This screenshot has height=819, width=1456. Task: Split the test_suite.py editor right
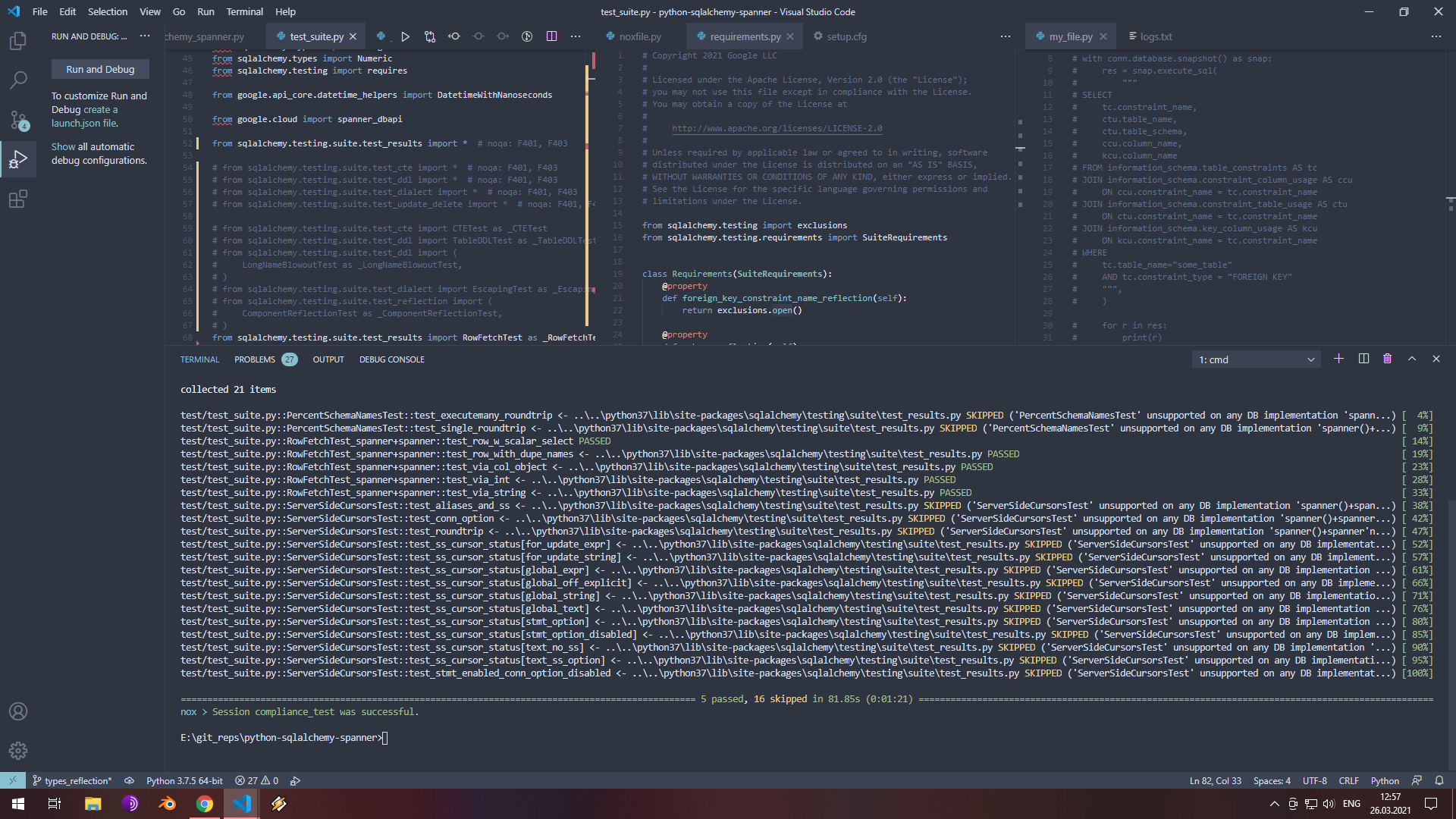pos(551,36)
